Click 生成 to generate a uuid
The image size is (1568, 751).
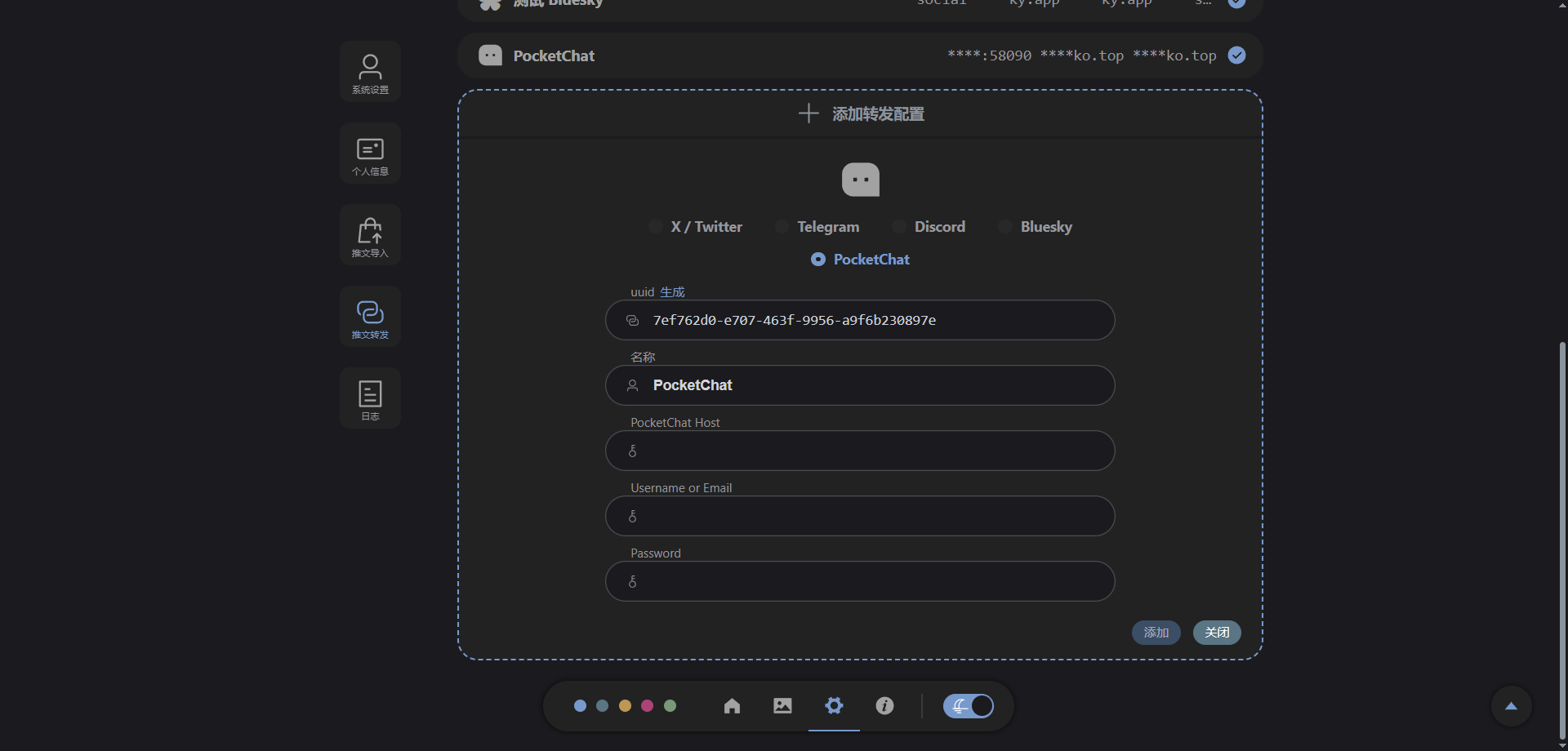click(672, 292)
